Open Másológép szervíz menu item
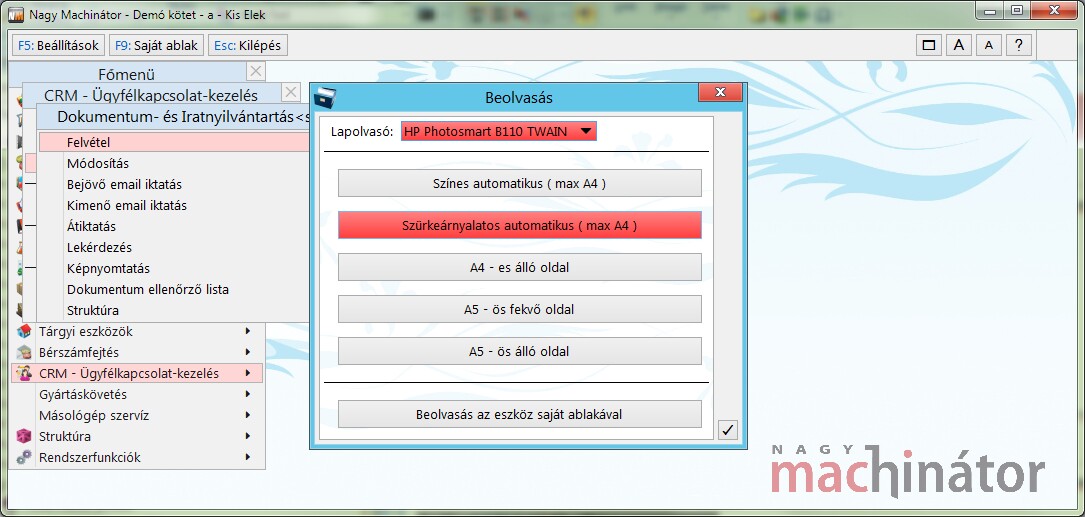Viewport: 1085px width, 517px height. coord(137,415)
